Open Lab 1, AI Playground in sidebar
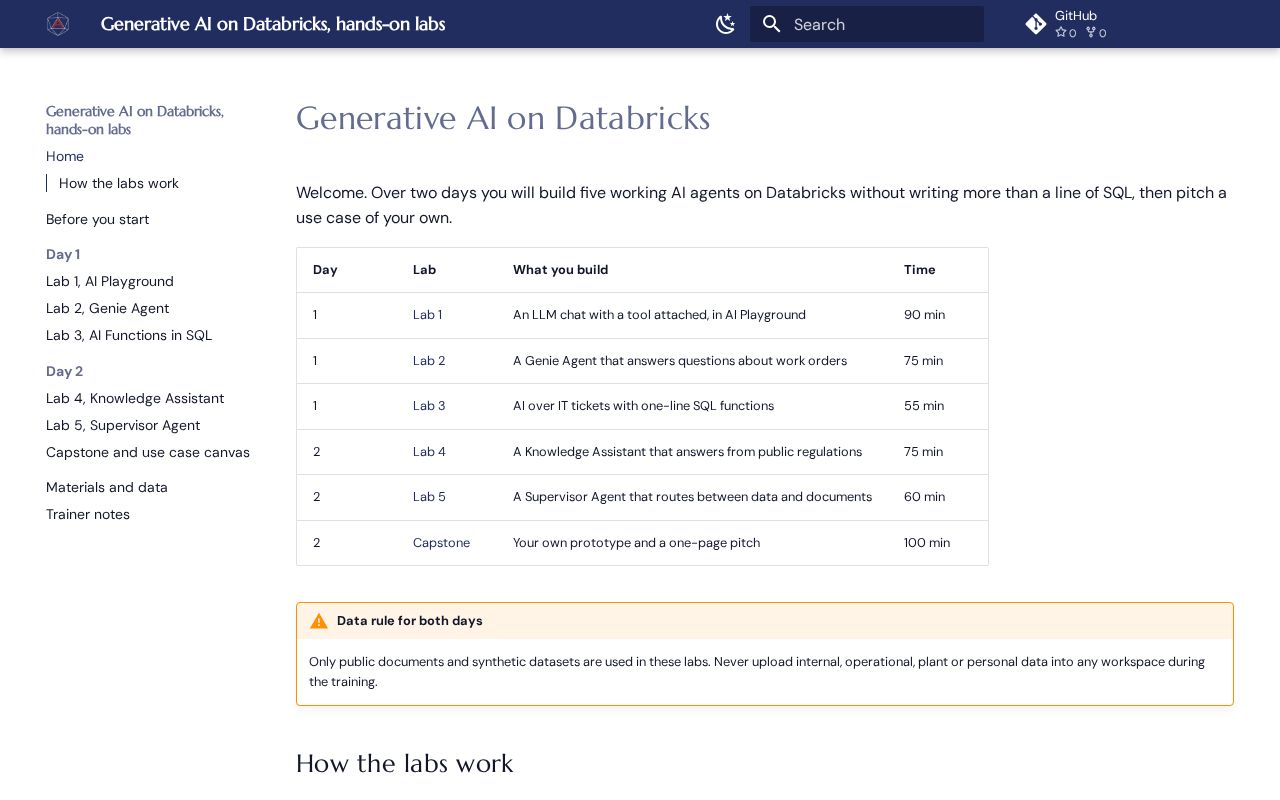Image resolution: width=1280 pixels, height=800 pixels. [x=110, y=281]
